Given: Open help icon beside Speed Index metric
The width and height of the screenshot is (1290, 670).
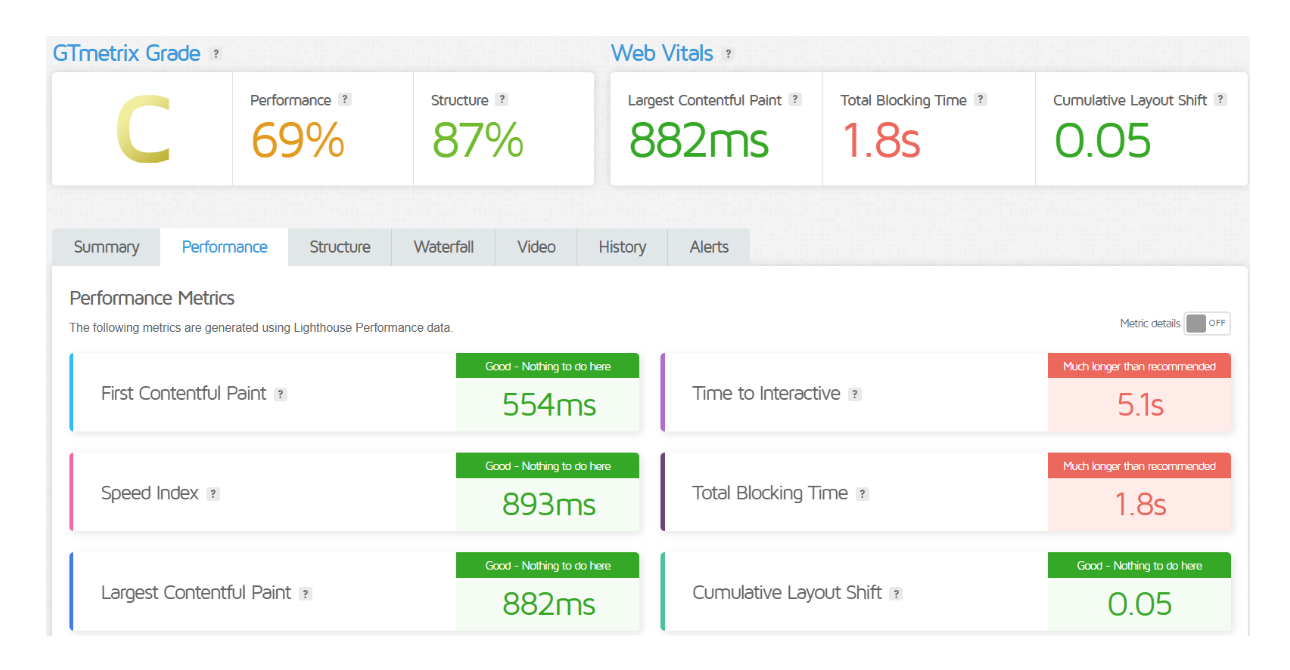Looking at the screenshot, I should [x=213, y=494].
